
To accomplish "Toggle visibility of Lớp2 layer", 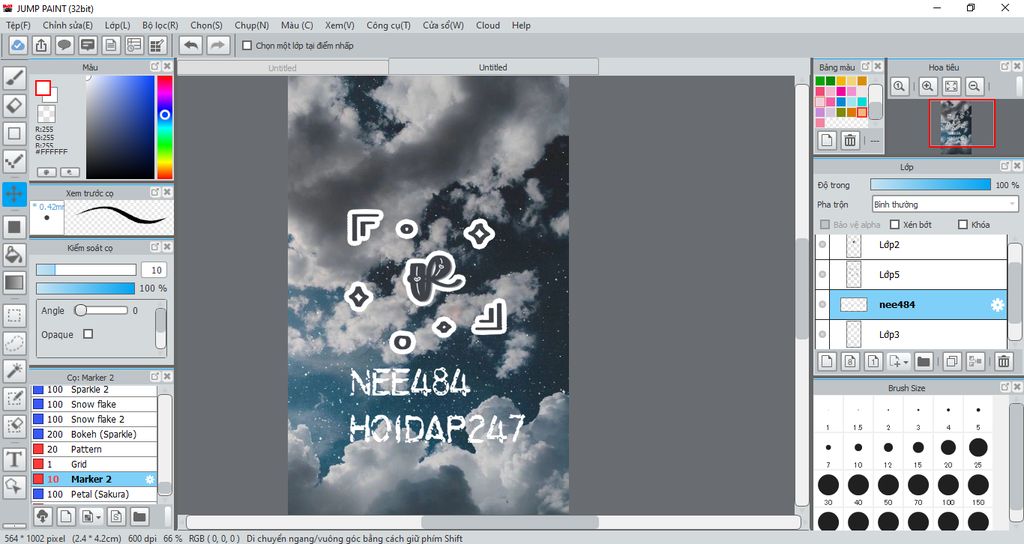I will click(822, 245).
